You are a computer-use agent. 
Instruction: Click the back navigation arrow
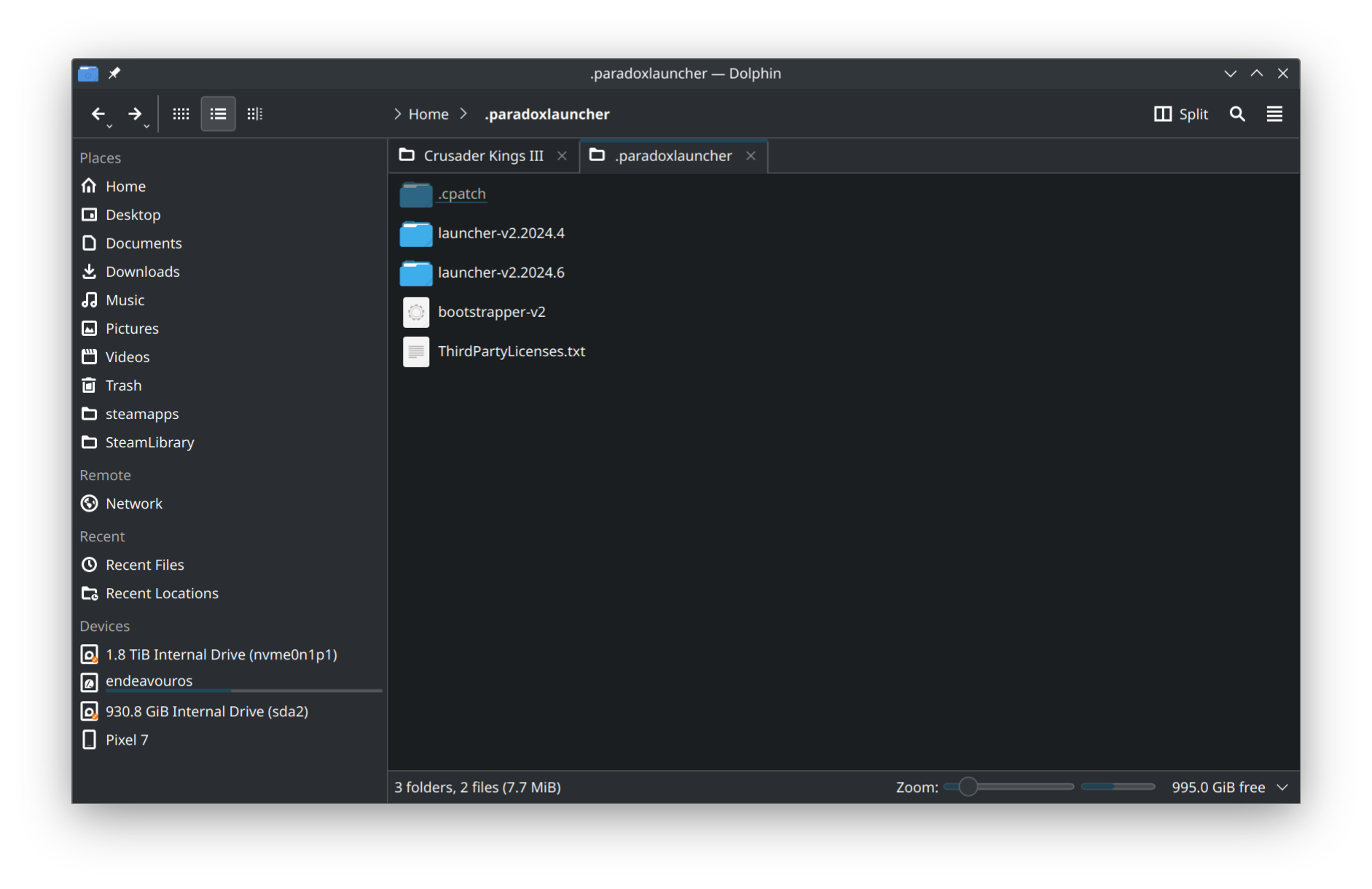pyautogui.click(x=98, y=114)
